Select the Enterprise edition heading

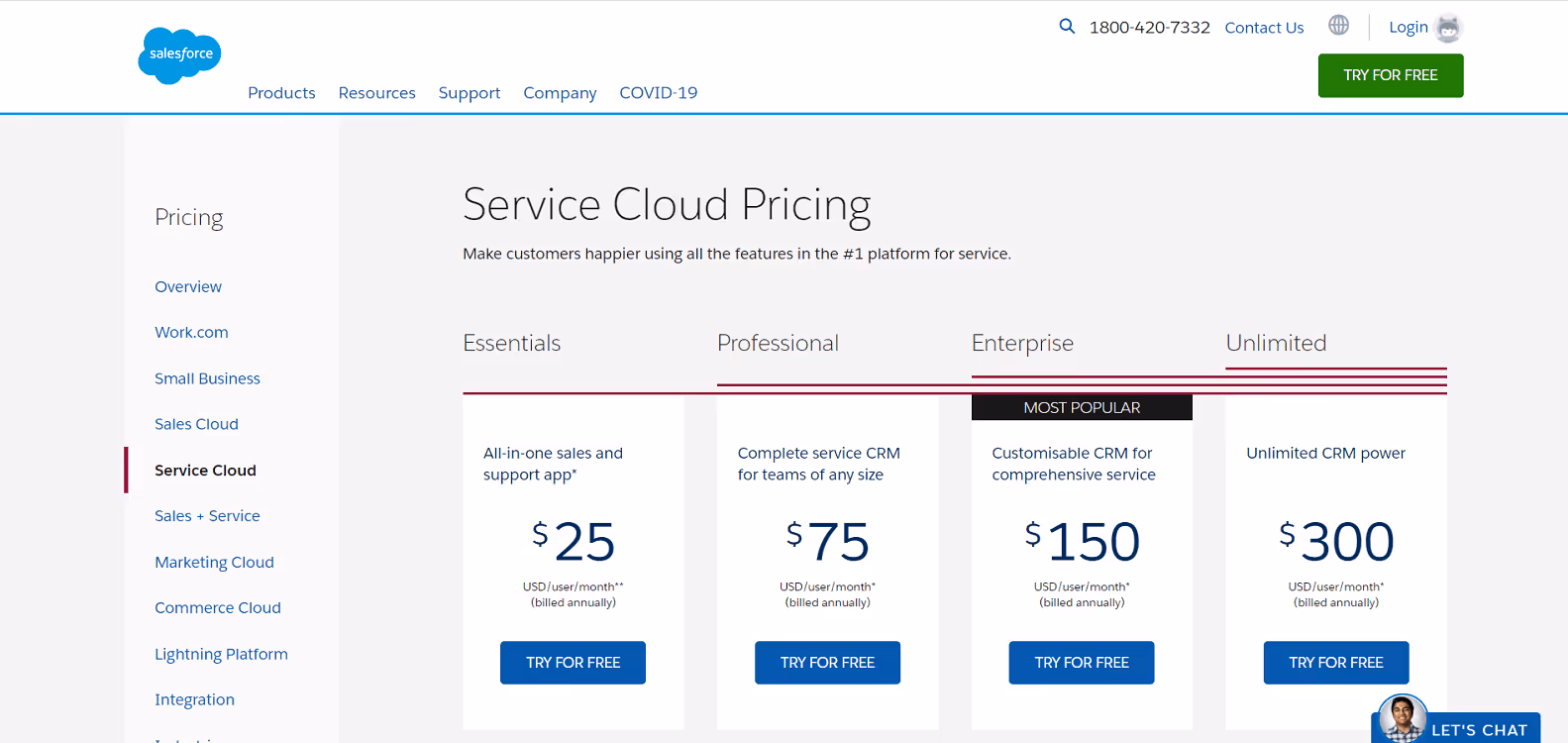(x=1022, y=344)
